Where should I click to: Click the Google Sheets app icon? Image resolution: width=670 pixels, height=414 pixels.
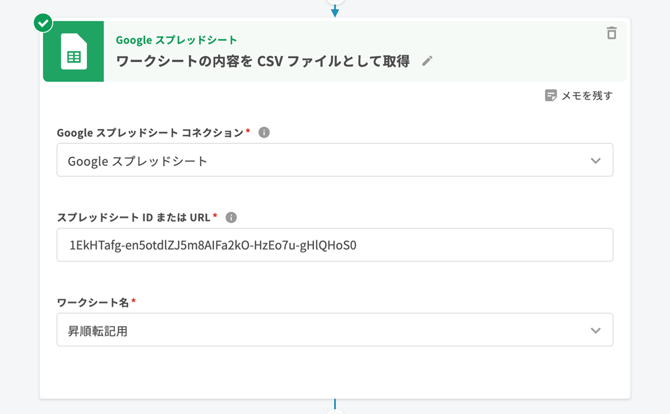[x=73, y=52]
